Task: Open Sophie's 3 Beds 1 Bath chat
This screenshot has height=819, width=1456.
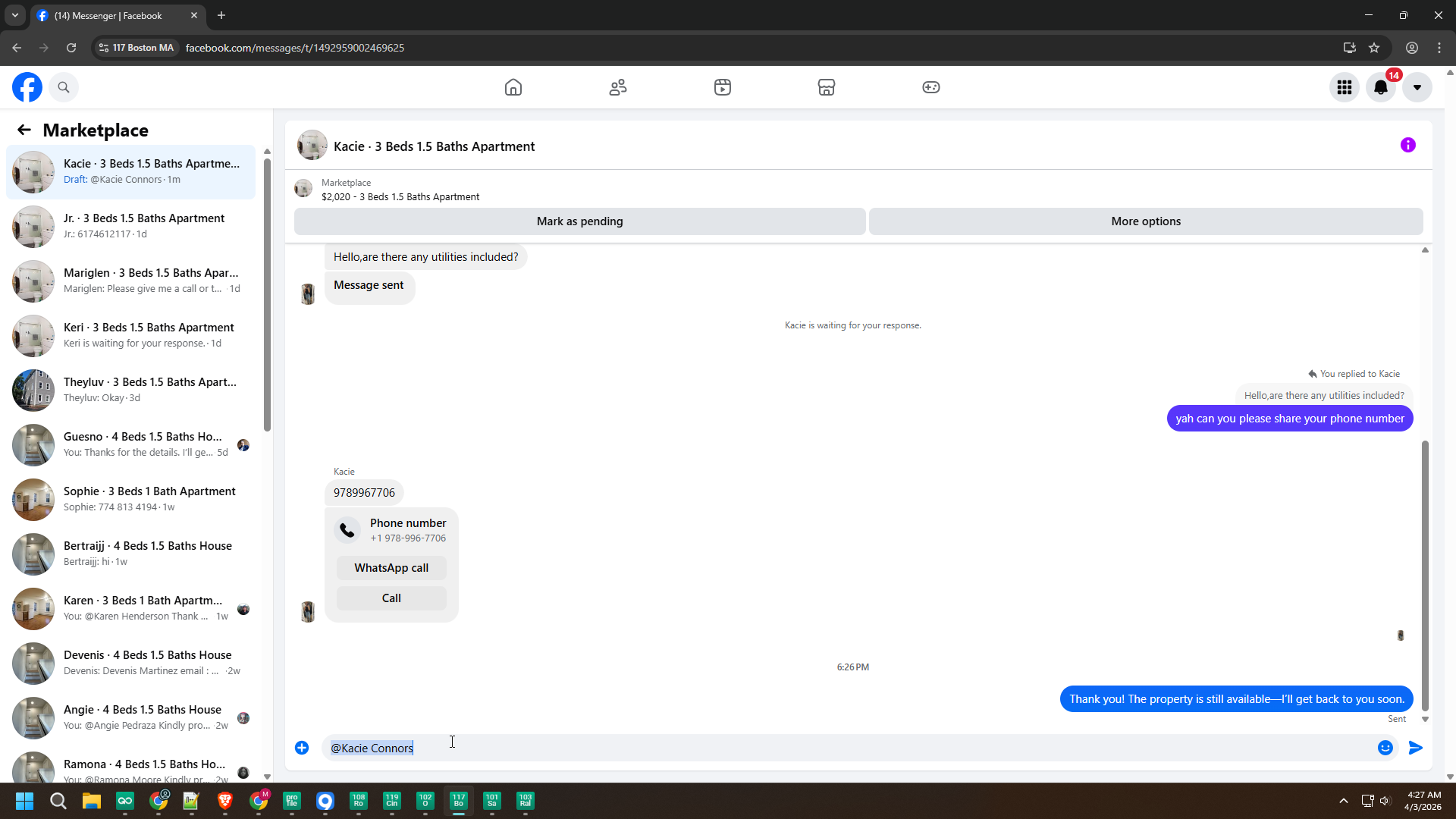Action: (x=131, y=499)
